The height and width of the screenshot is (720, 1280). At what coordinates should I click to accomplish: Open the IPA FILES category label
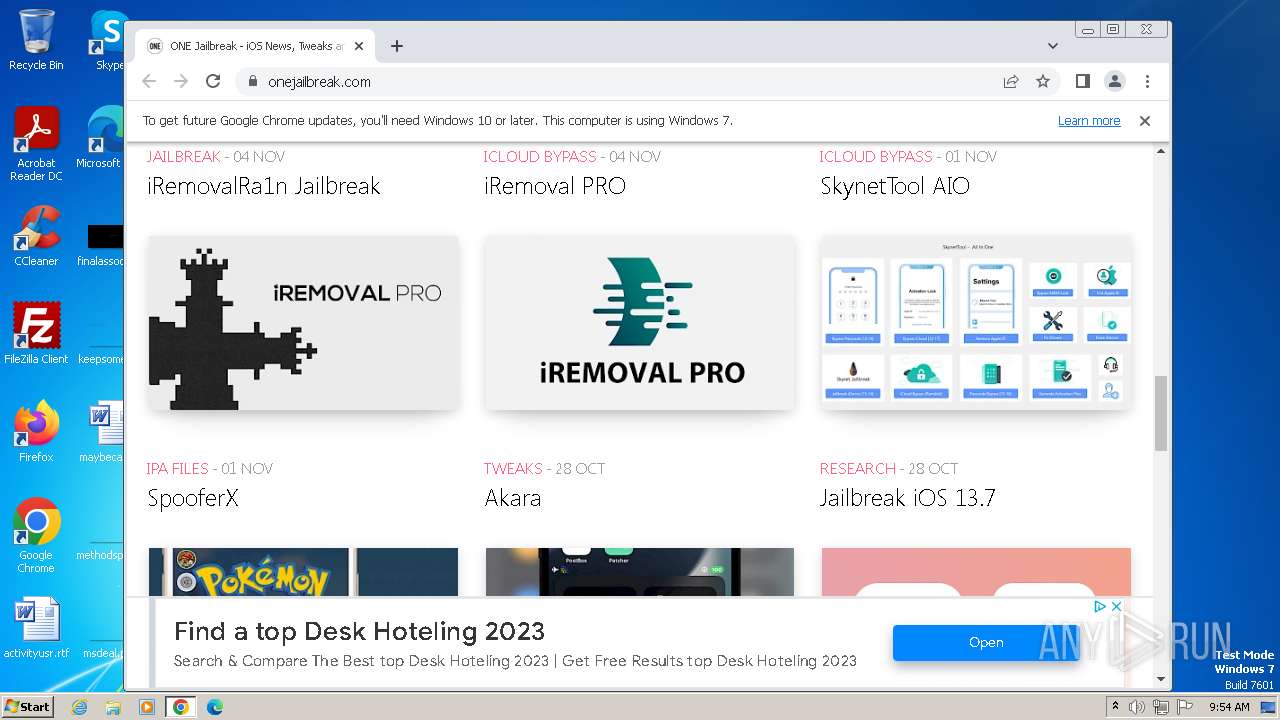point(178,469)
